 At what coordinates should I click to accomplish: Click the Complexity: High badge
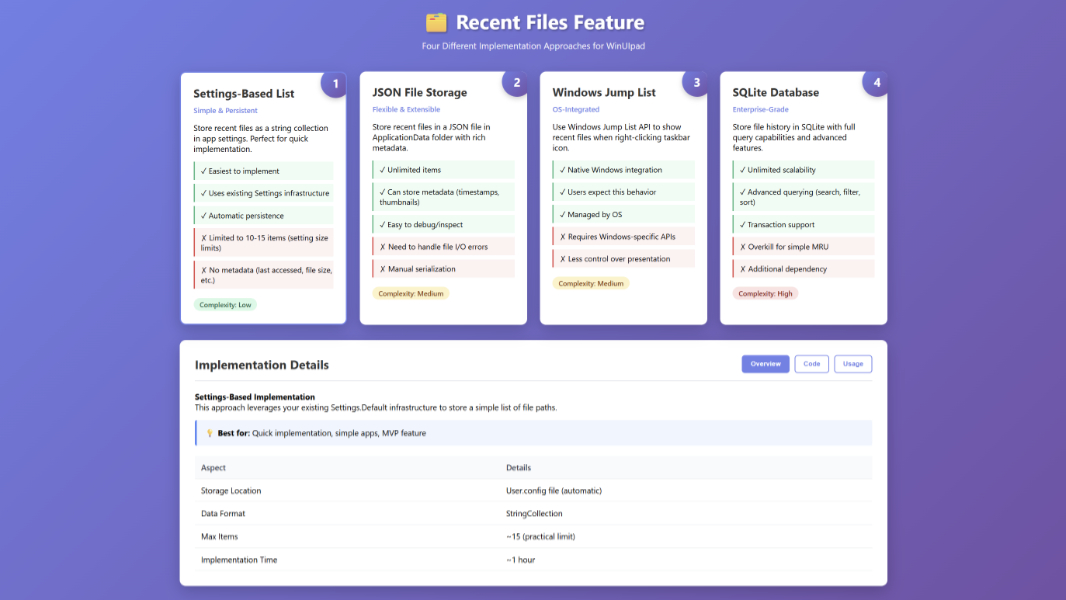(x=765, y=293)
